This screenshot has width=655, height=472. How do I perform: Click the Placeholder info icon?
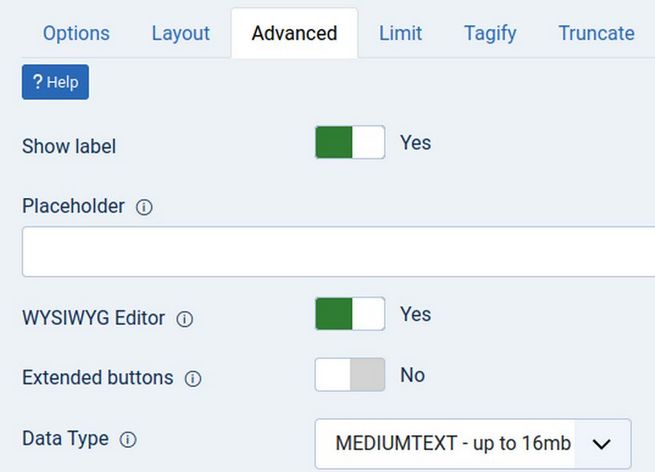coord(144,207)
